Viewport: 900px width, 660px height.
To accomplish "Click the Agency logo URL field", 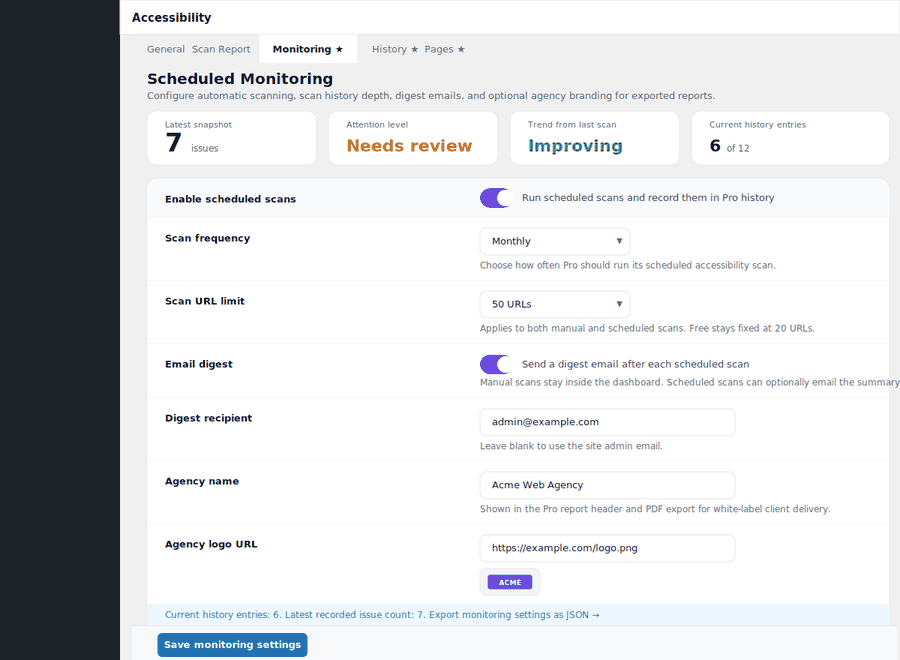I will pyautogui.click(x=607, y=549).
